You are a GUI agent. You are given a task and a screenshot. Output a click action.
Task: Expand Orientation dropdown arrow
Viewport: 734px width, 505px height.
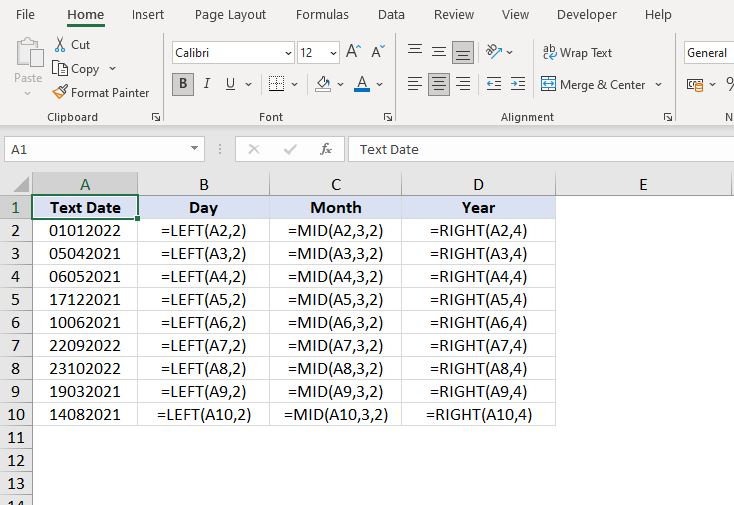(x=510, y=52)
